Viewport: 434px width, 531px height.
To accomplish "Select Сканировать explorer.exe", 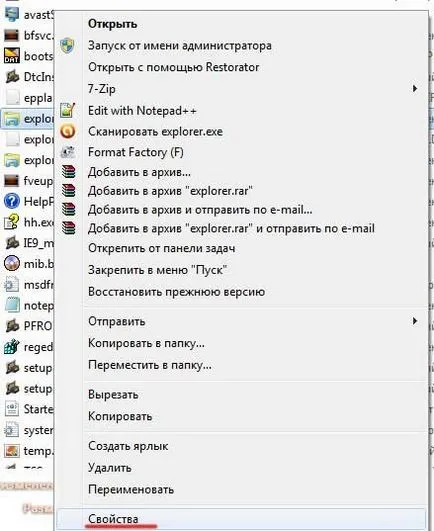I will point(155,131).
